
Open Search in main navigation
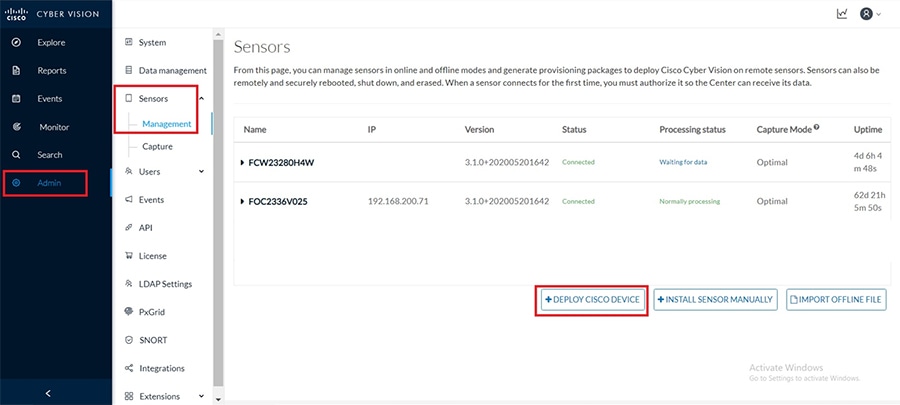[x=50, y=155]
